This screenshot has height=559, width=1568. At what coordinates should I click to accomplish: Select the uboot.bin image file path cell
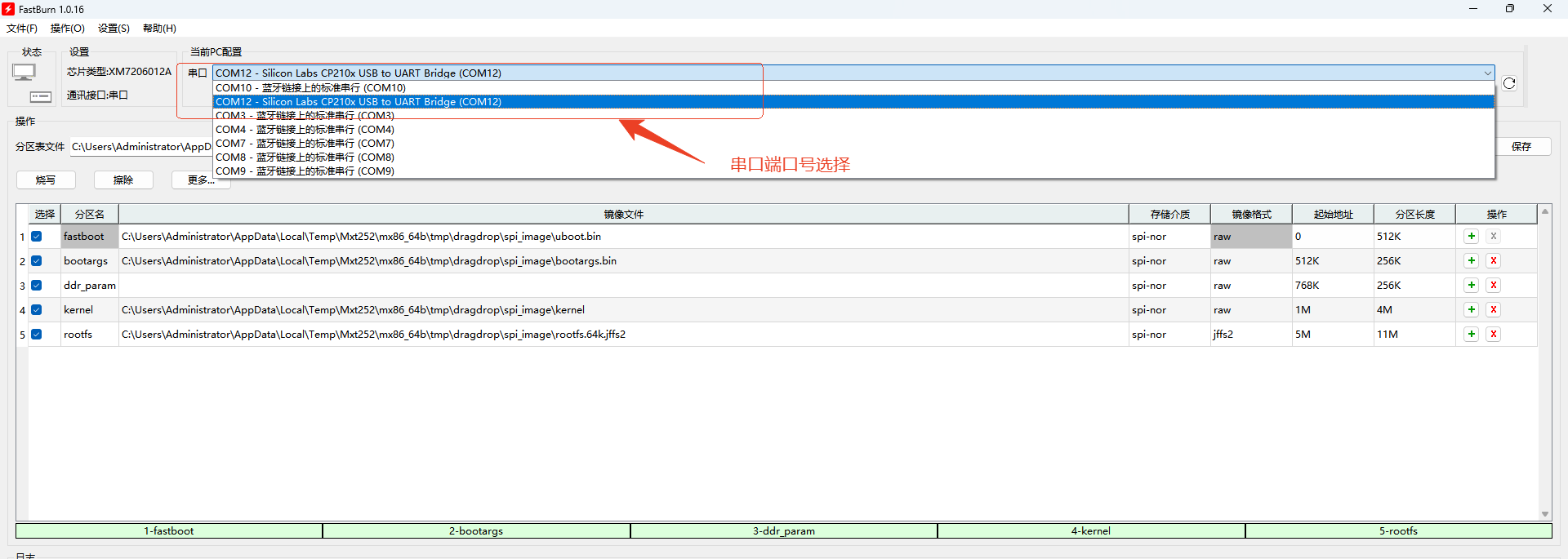click(x=624, y=237)
